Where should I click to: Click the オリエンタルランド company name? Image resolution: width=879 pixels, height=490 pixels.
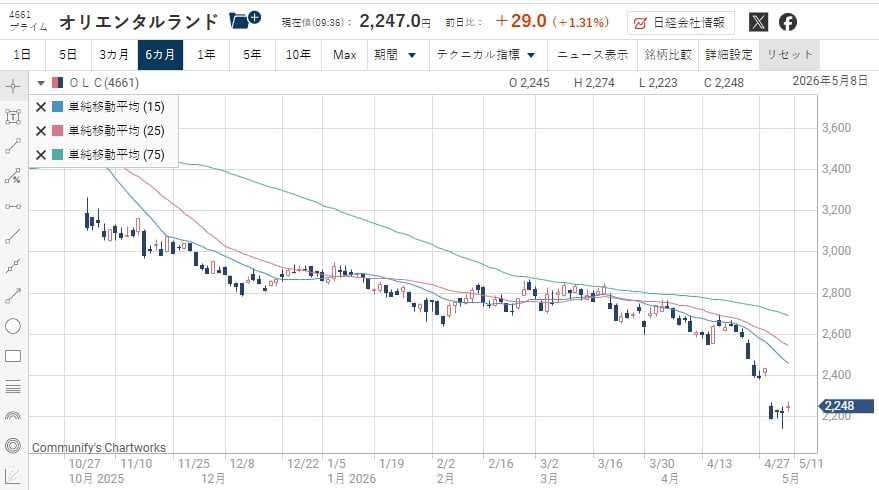click(x=138, y=22)
